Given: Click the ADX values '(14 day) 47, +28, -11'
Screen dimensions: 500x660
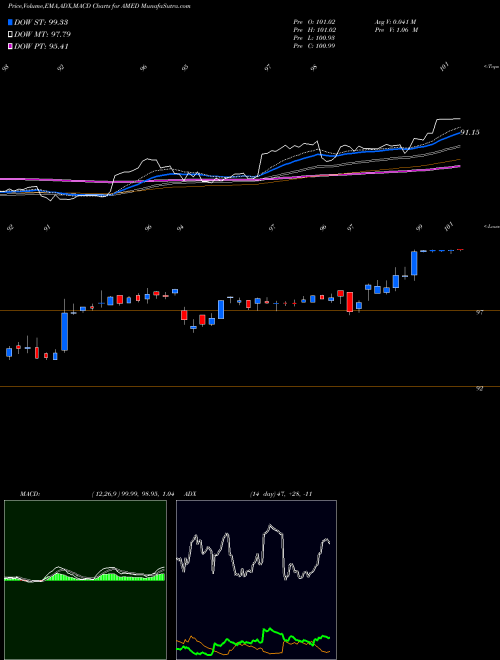Looking at the screenshot, I should [x=281, y=494].
